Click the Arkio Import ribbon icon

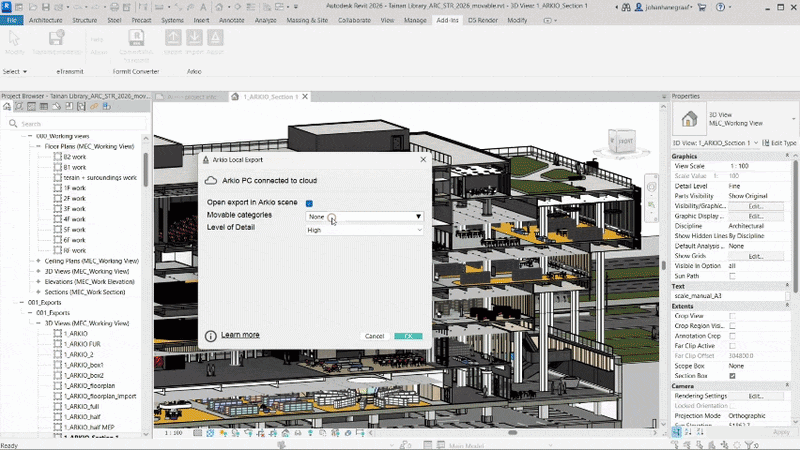(x=194, y=38)
